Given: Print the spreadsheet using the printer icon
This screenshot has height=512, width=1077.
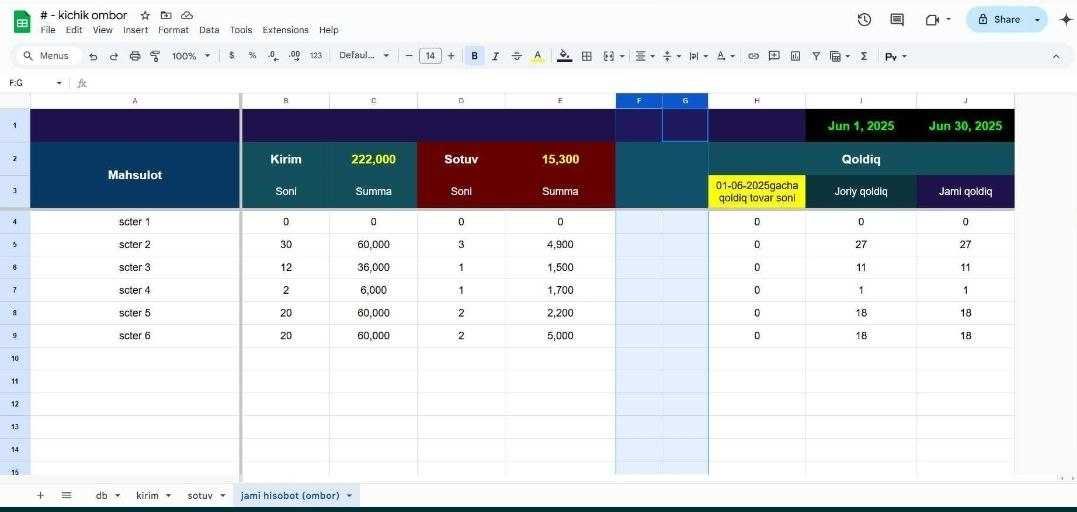Looking at the screenshot, I should point(135,56).
